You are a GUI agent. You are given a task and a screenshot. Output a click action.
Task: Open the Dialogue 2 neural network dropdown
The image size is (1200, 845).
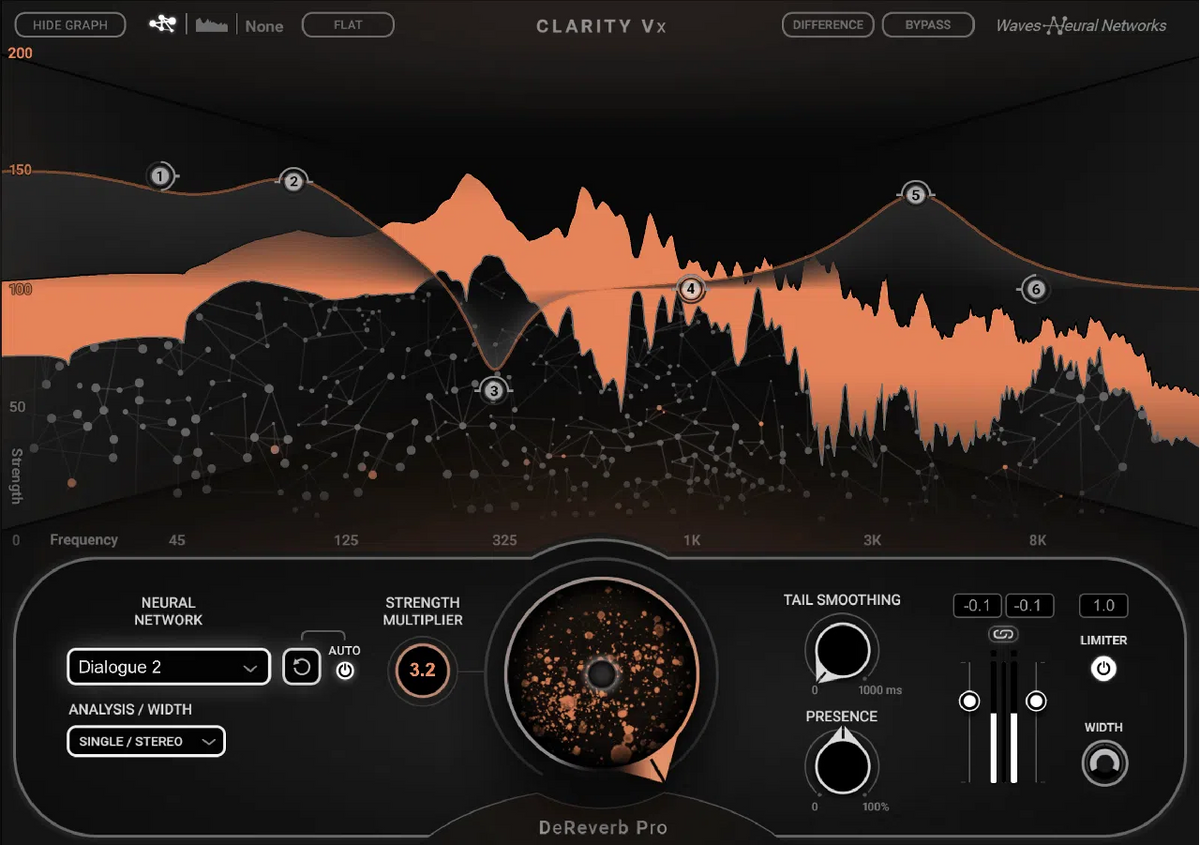pos(168,666)
